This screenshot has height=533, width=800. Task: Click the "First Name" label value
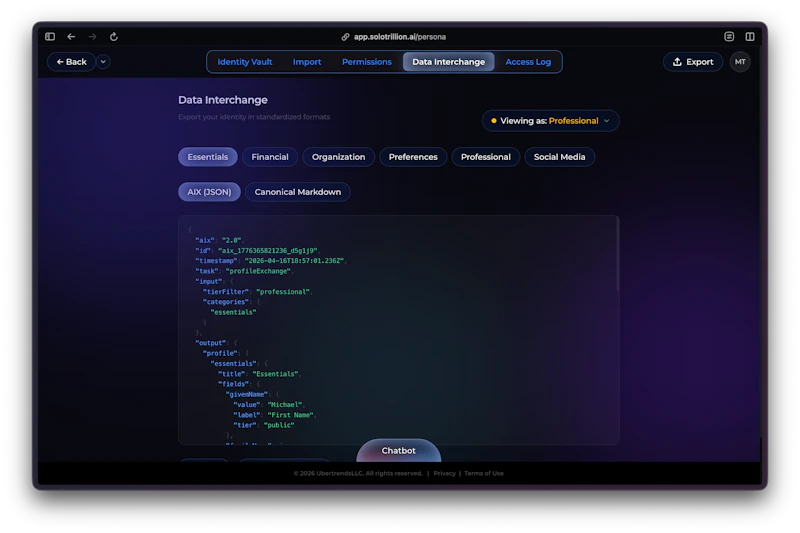pos(290,415)
